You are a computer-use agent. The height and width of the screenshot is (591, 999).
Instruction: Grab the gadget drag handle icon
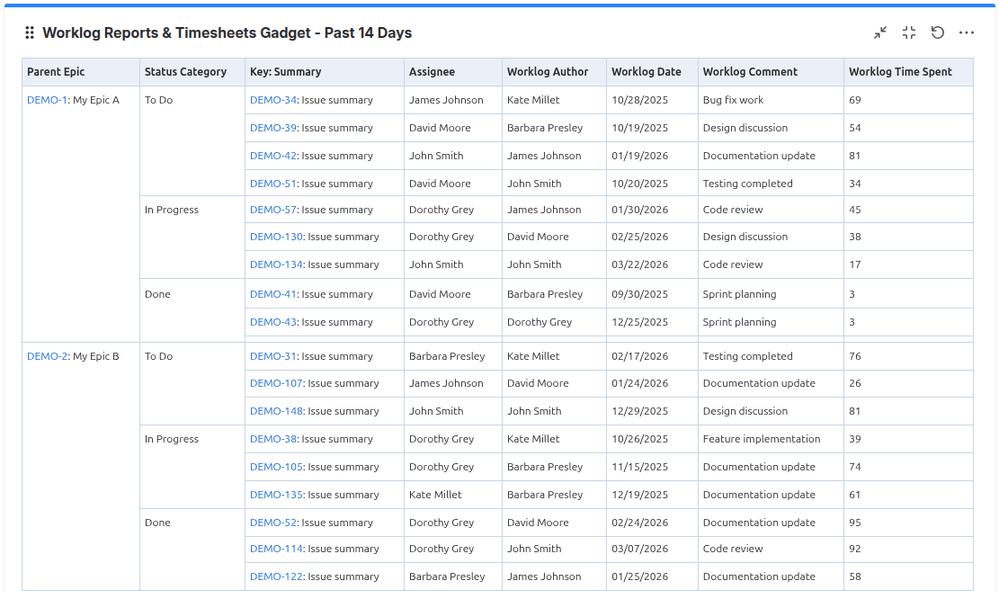click(29, 32)
